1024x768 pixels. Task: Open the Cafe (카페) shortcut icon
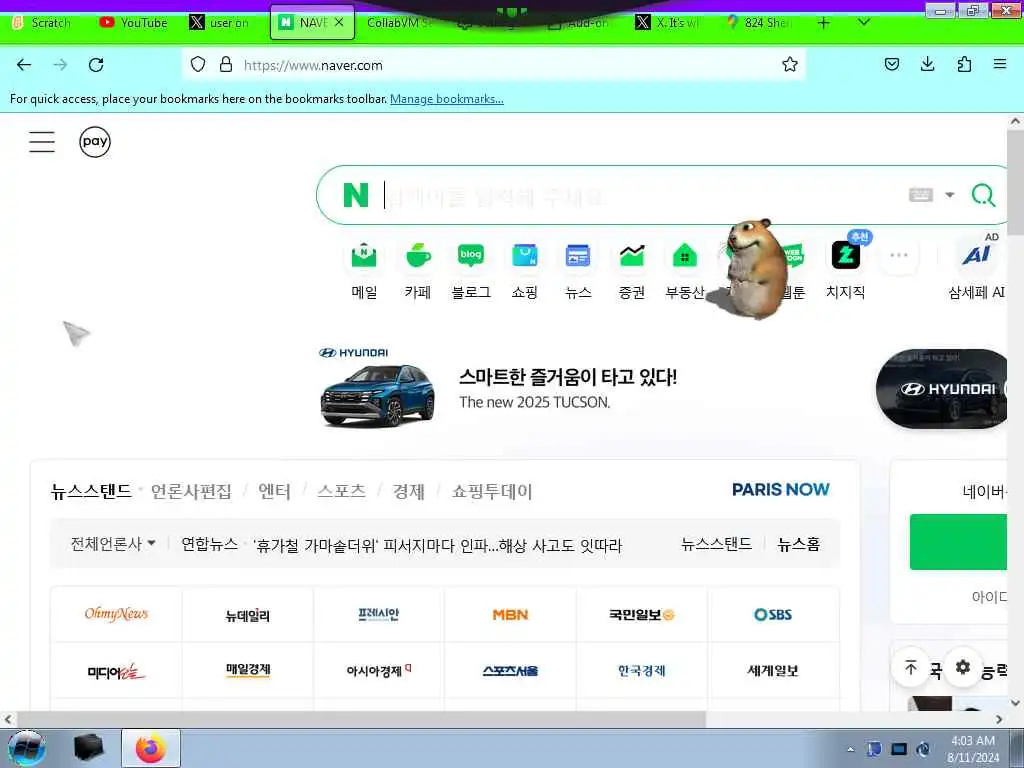(x=418, y=256)
